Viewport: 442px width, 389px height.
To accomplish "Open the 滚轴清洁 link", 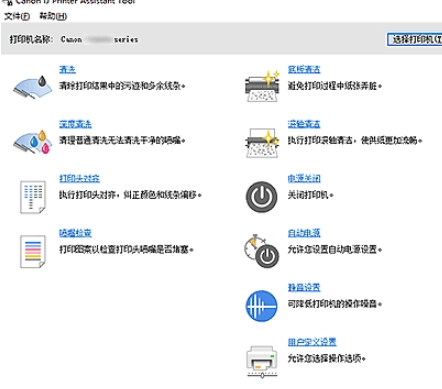I will 304,124.
